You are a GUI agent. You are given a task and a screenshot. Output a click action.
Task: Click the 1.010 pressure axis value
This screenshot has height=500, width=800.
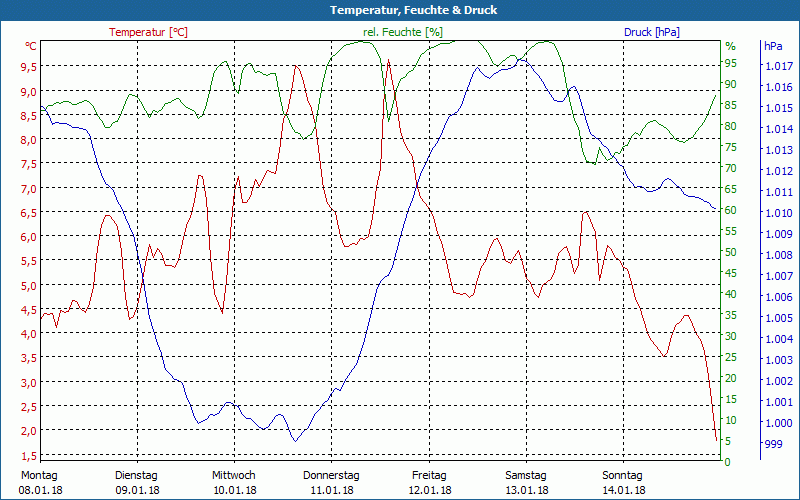779,213
